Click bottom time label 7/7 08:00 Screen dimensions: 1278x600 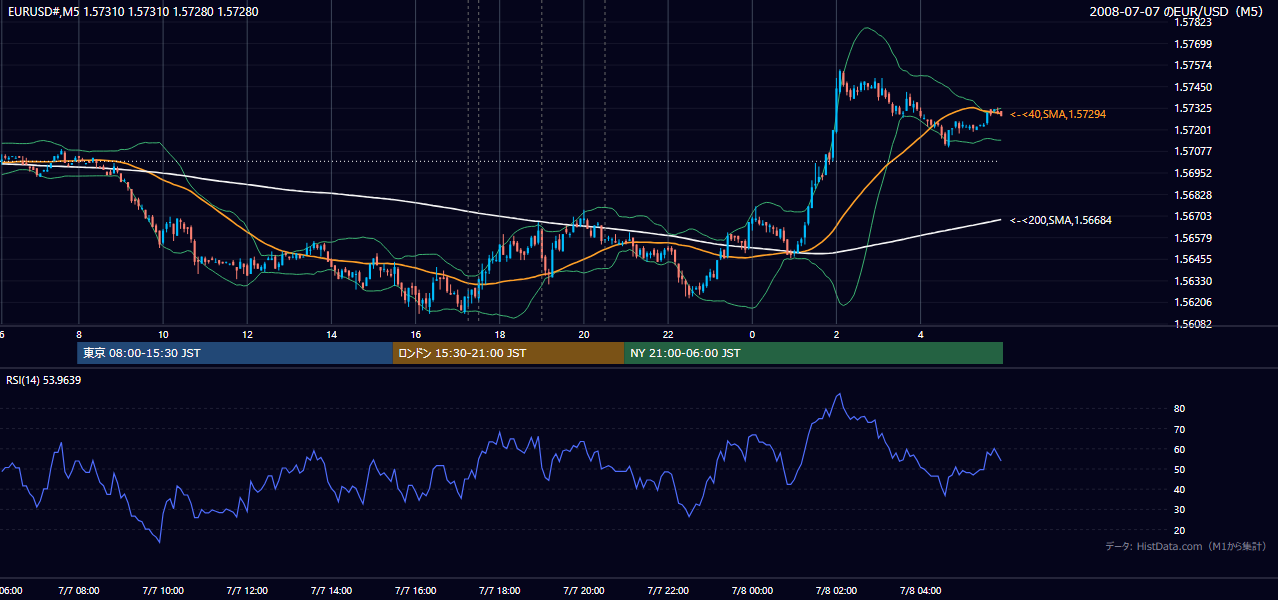pyautogui.click(x=78, y=591)
